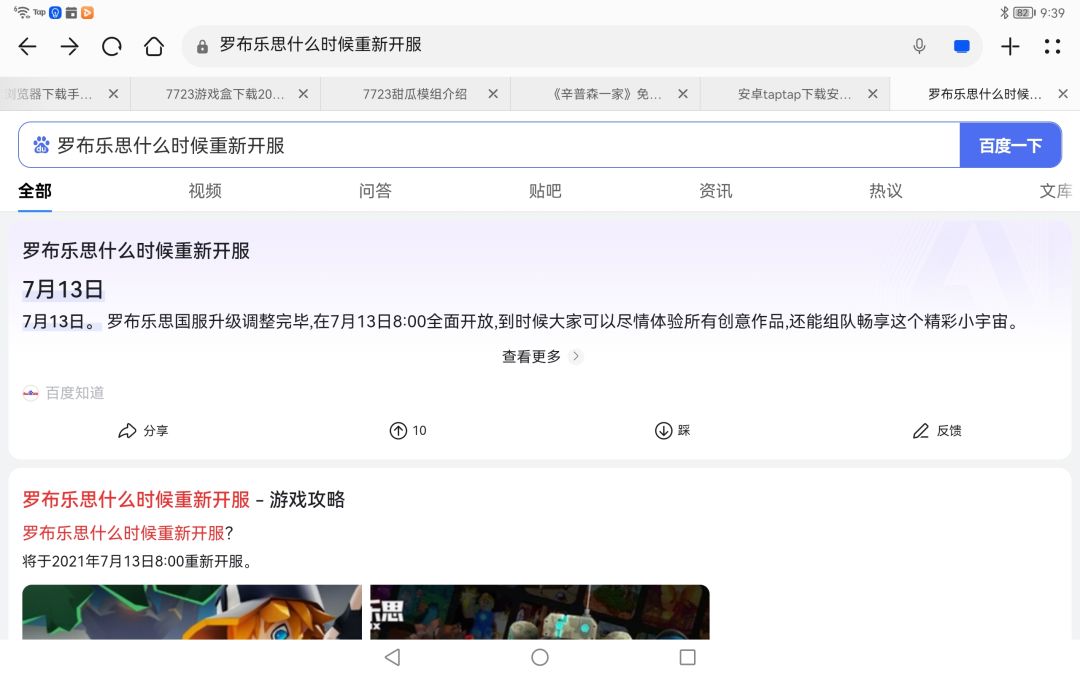
Task: Click the 7月13日 answer heading
Action: (63, 289)
